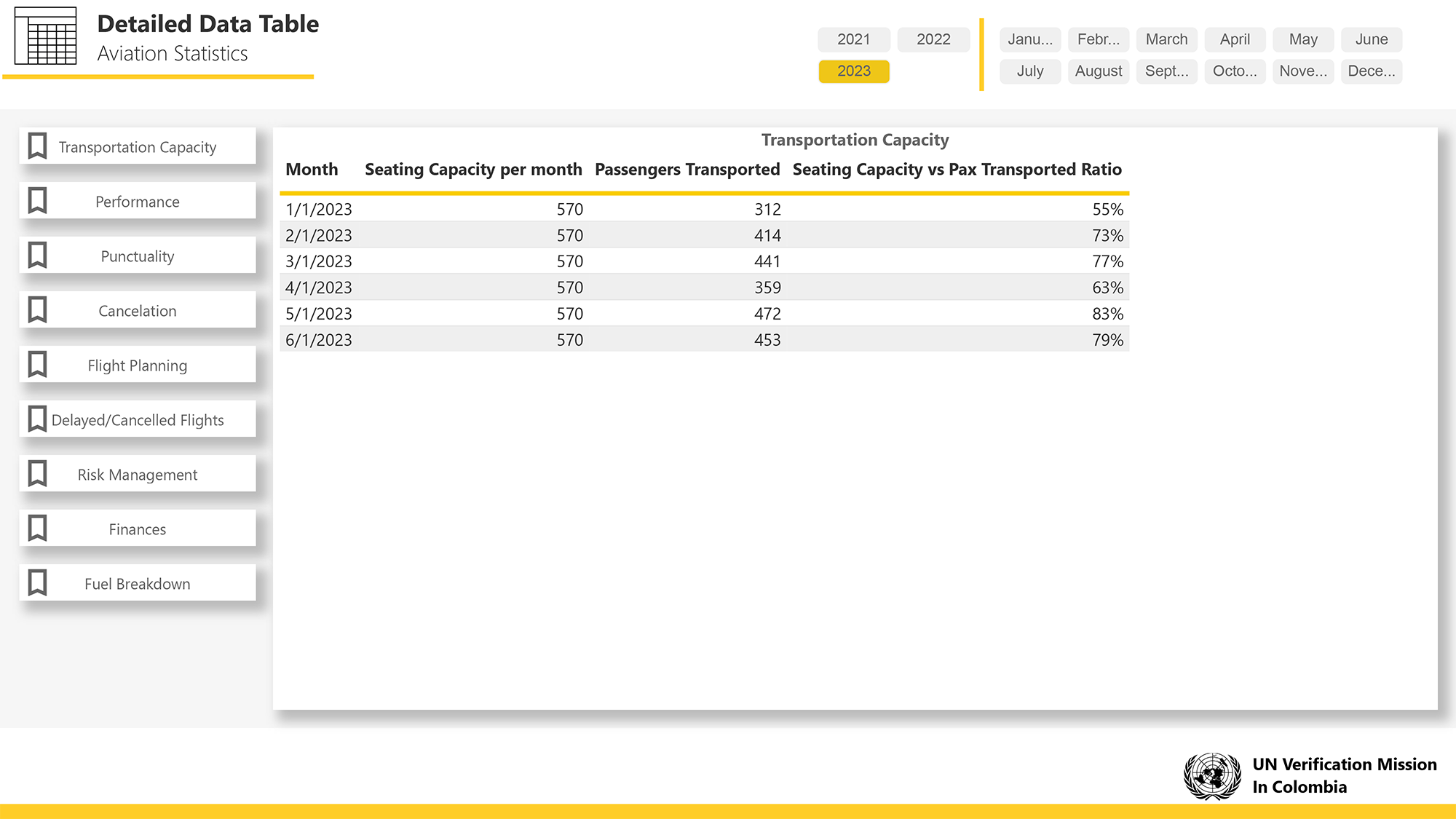Select the 4/1/2023 month cell
The image size is (1456, 819).
[x=319, y=288]
